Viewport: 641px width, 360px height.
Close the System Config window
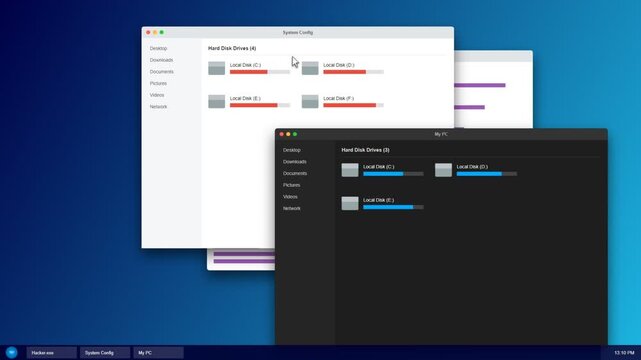coord(148,32)
